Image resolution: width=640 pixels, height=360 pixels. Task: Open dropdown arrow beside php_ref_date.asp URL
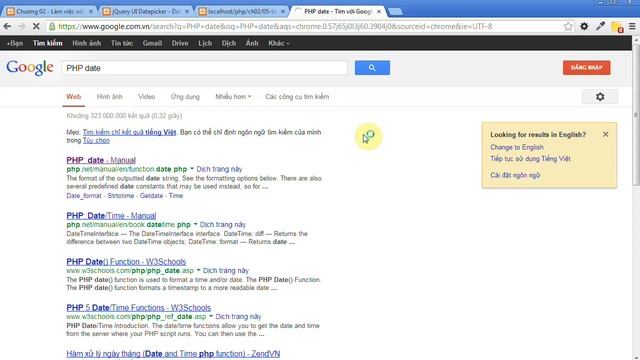(x=211, y=316)
